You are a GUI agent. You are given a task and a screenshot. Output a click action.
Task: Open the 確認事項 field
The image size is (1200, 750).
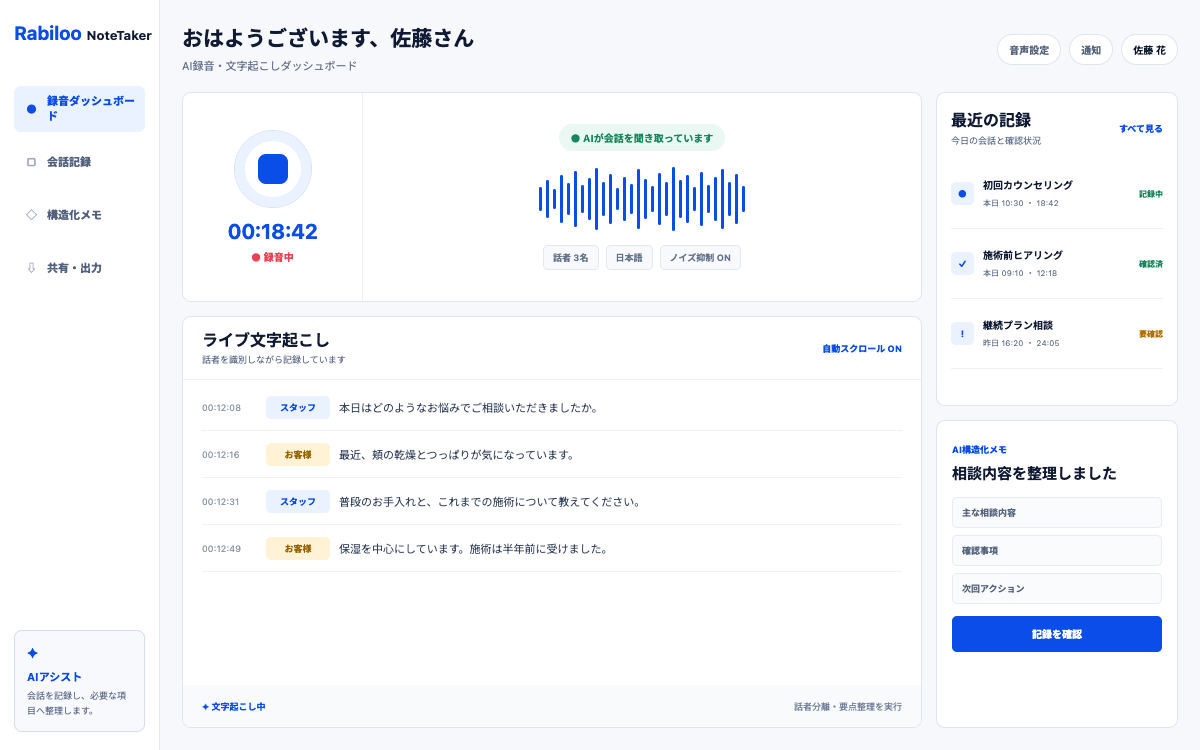(1057, 550)
